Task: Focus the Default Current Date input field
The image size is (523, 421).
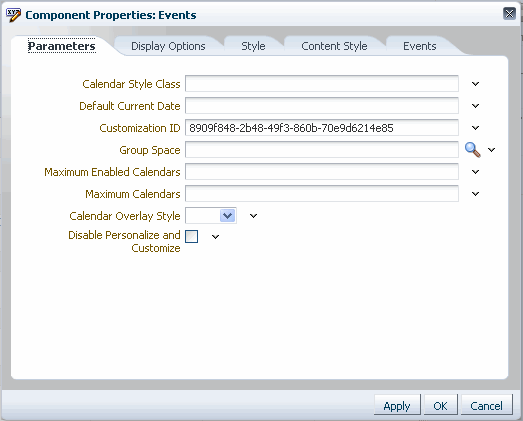Action: [322, 106]
